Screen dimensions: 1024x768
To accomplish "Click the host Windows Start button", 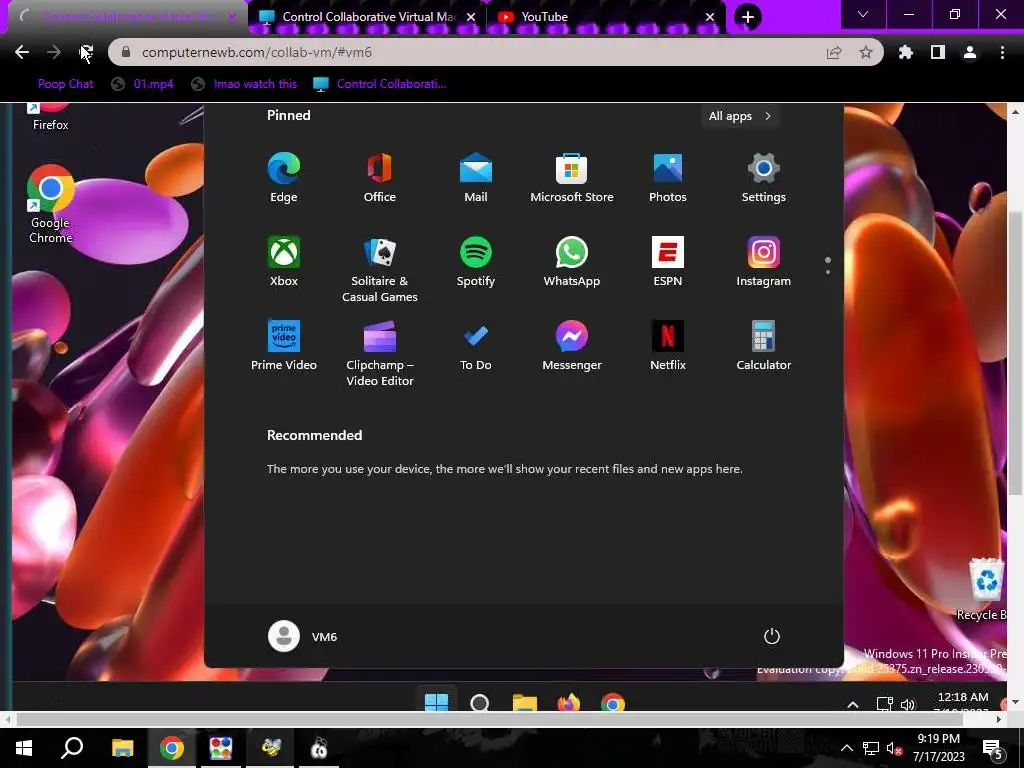I will pos(24,748).
